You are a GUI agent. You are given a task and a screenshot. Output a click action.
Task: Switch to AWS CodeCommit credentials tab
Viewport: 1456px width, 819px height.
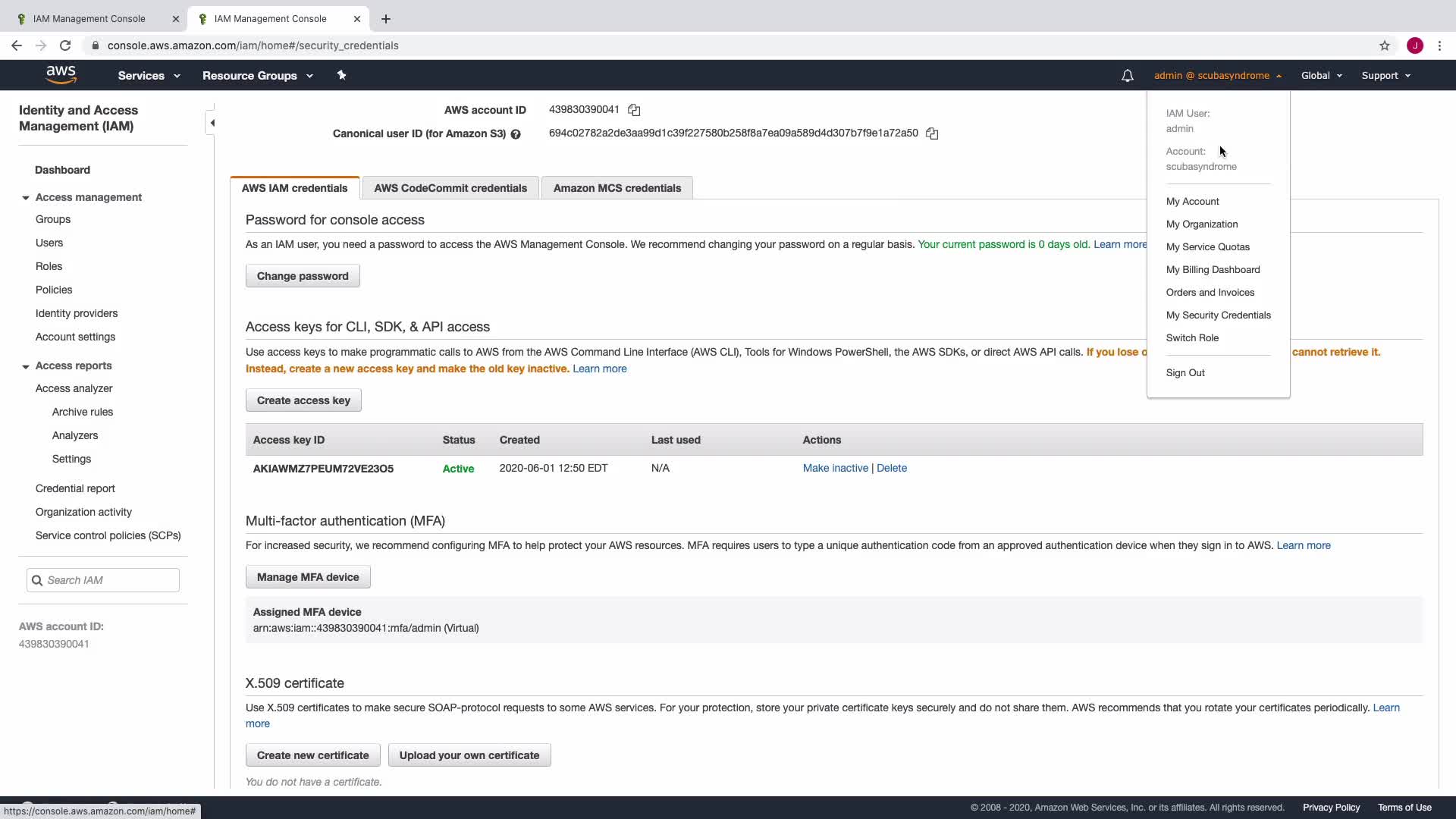tap(450, 188)
